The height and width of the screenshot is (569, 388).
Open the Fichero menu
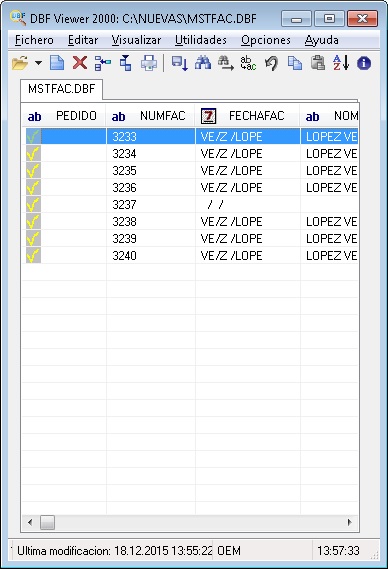point(34,40)
